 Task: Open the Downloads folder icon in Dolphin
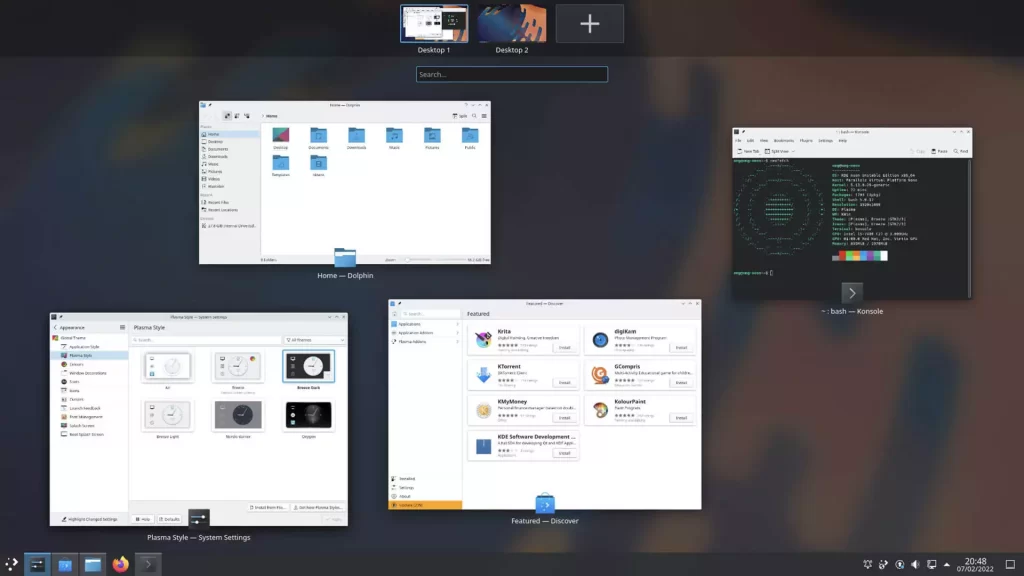coord(357,135)
